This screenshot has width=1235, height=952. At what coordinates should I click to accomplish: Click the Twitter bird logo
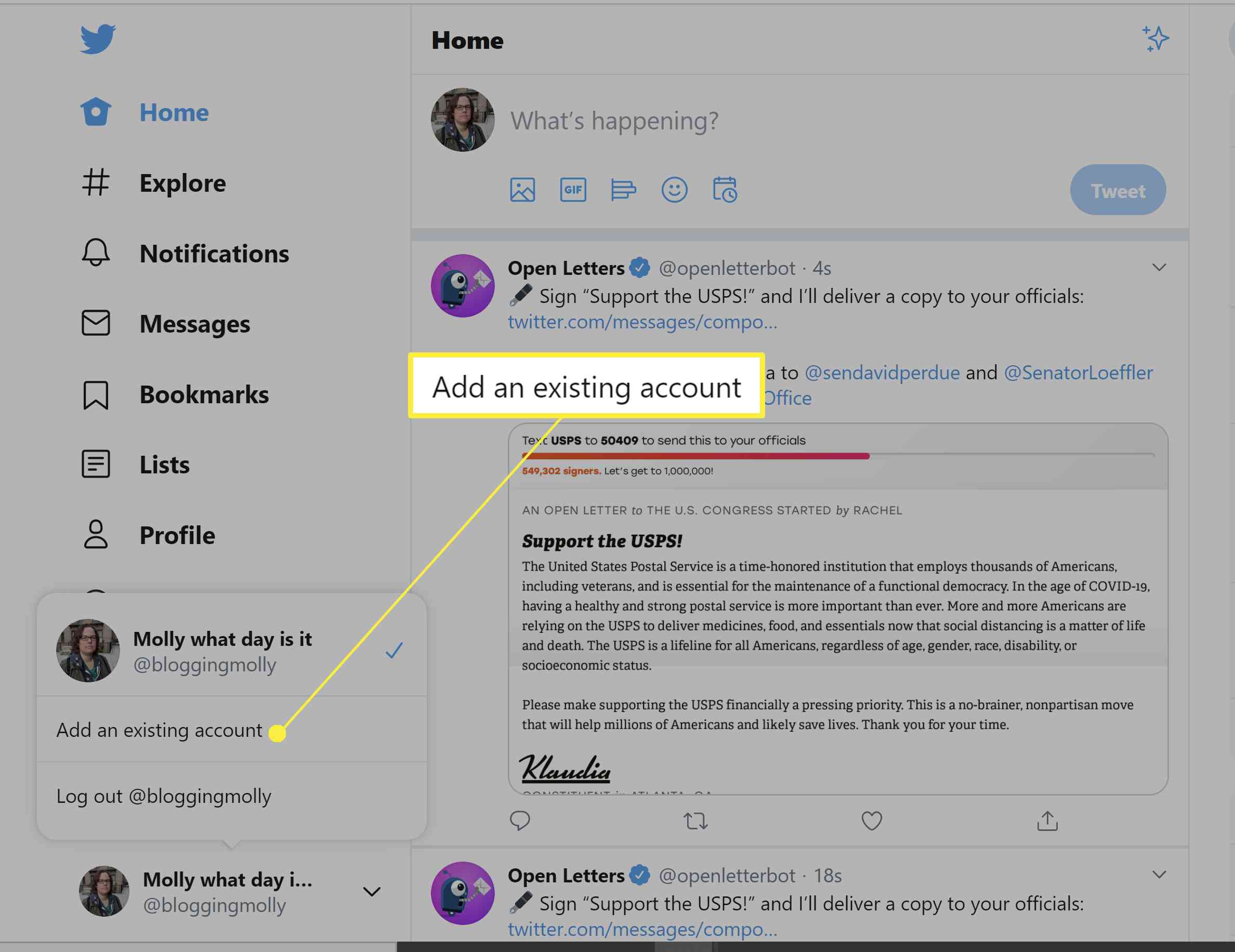click(97, 38)
